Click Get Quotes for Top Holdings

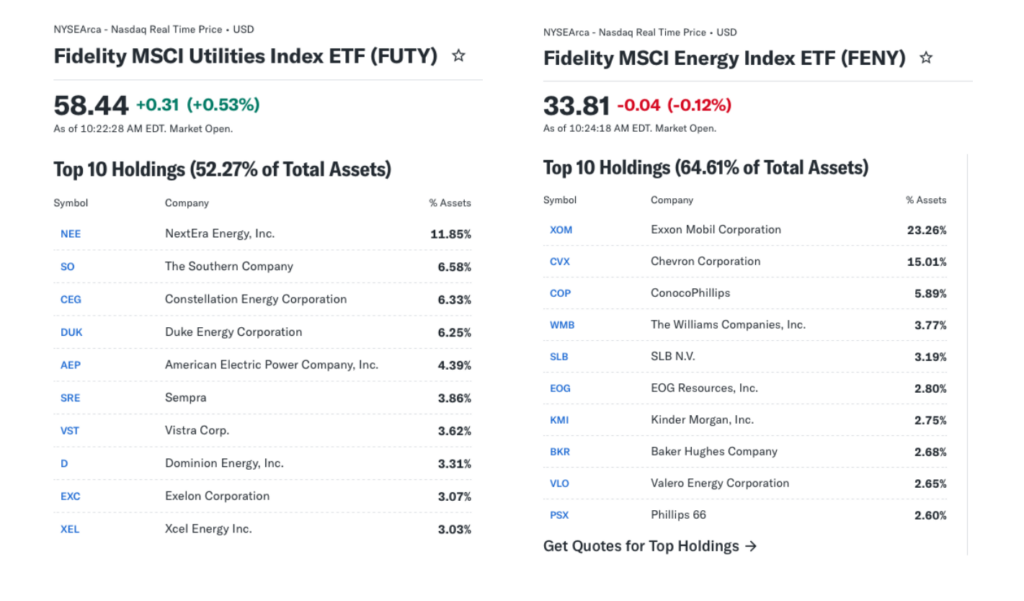pyautogui.click(x=650, y=546)
